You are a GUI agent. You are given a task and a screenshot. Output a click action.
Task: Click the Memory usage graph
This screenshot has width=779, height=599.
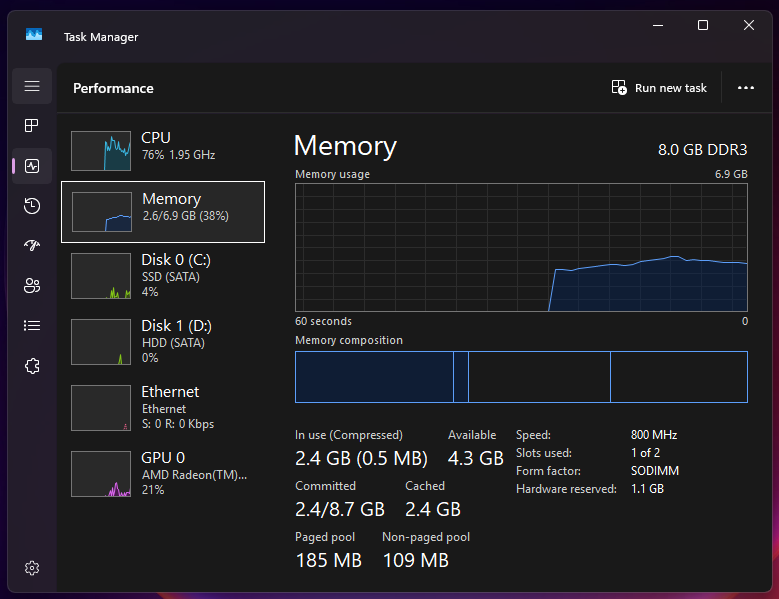pos(521,246)
